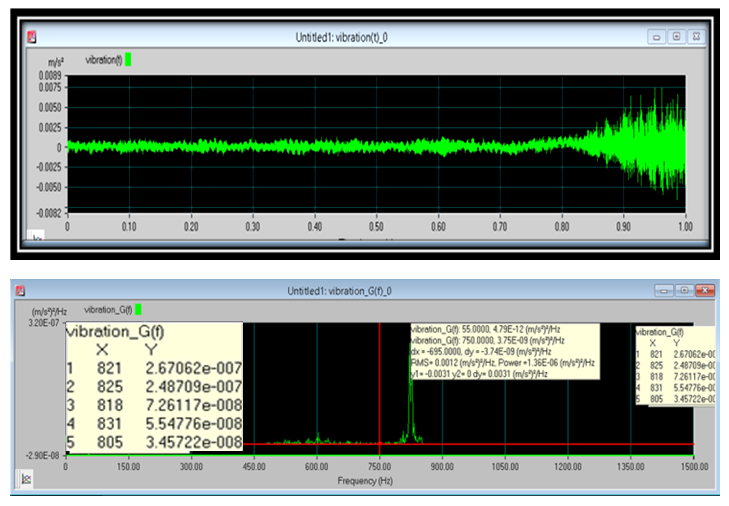Click the green swatch beside vibration(t) legend
Screen dimensions: 729x506
tap(128, 60)
